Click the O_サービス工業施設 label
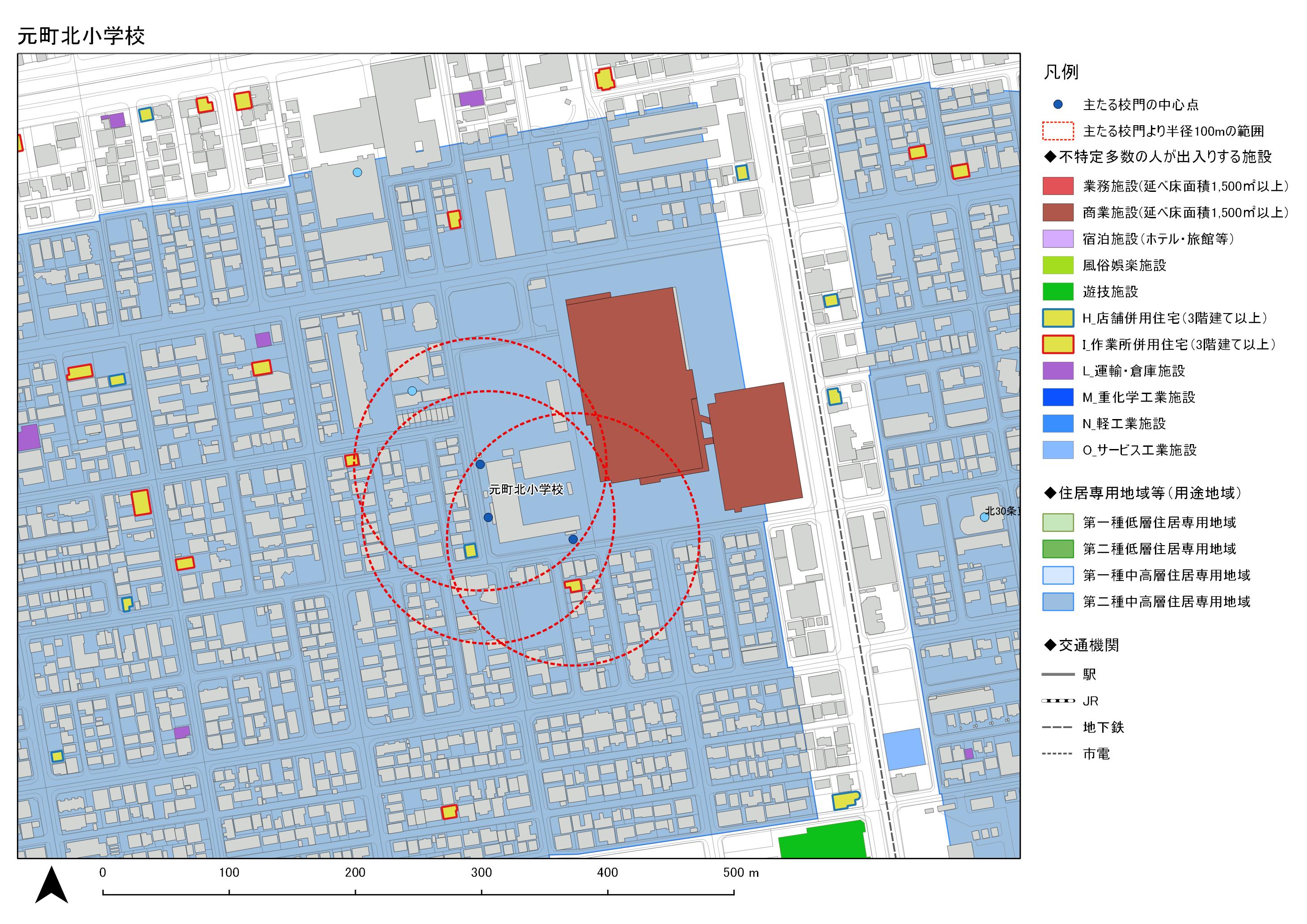Screen dimensions: 1307x924 pyautogui.click(x=1140, y=450)
